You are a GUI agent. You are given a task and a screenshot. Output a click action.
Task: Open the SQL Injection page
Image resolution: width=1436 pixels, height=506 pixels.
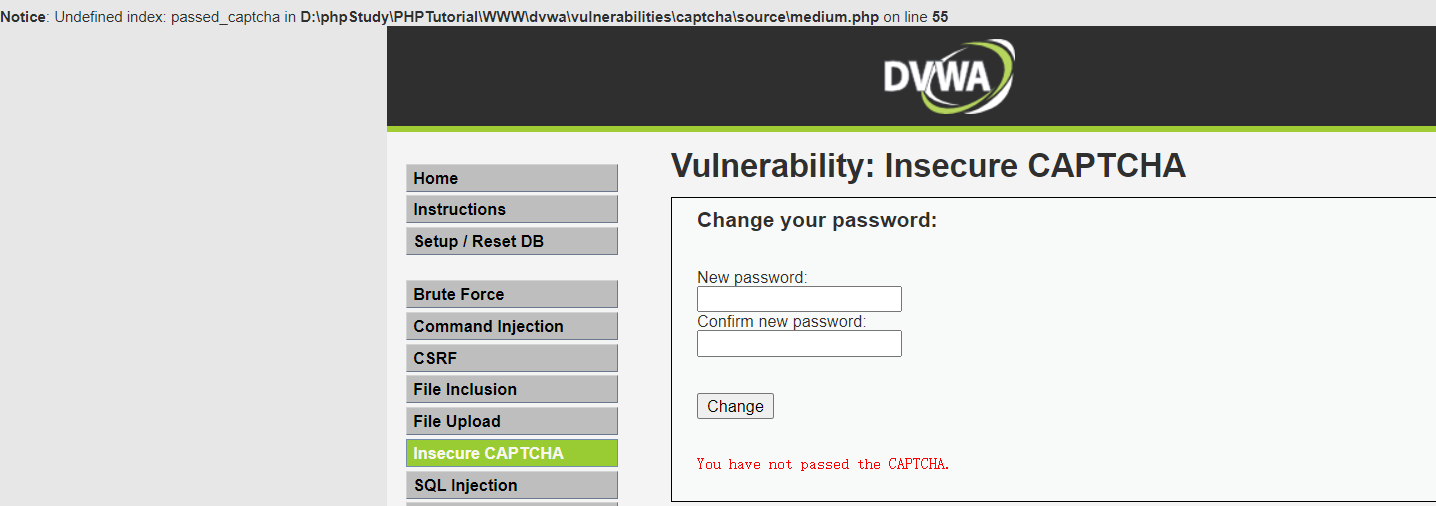[511, 485]
